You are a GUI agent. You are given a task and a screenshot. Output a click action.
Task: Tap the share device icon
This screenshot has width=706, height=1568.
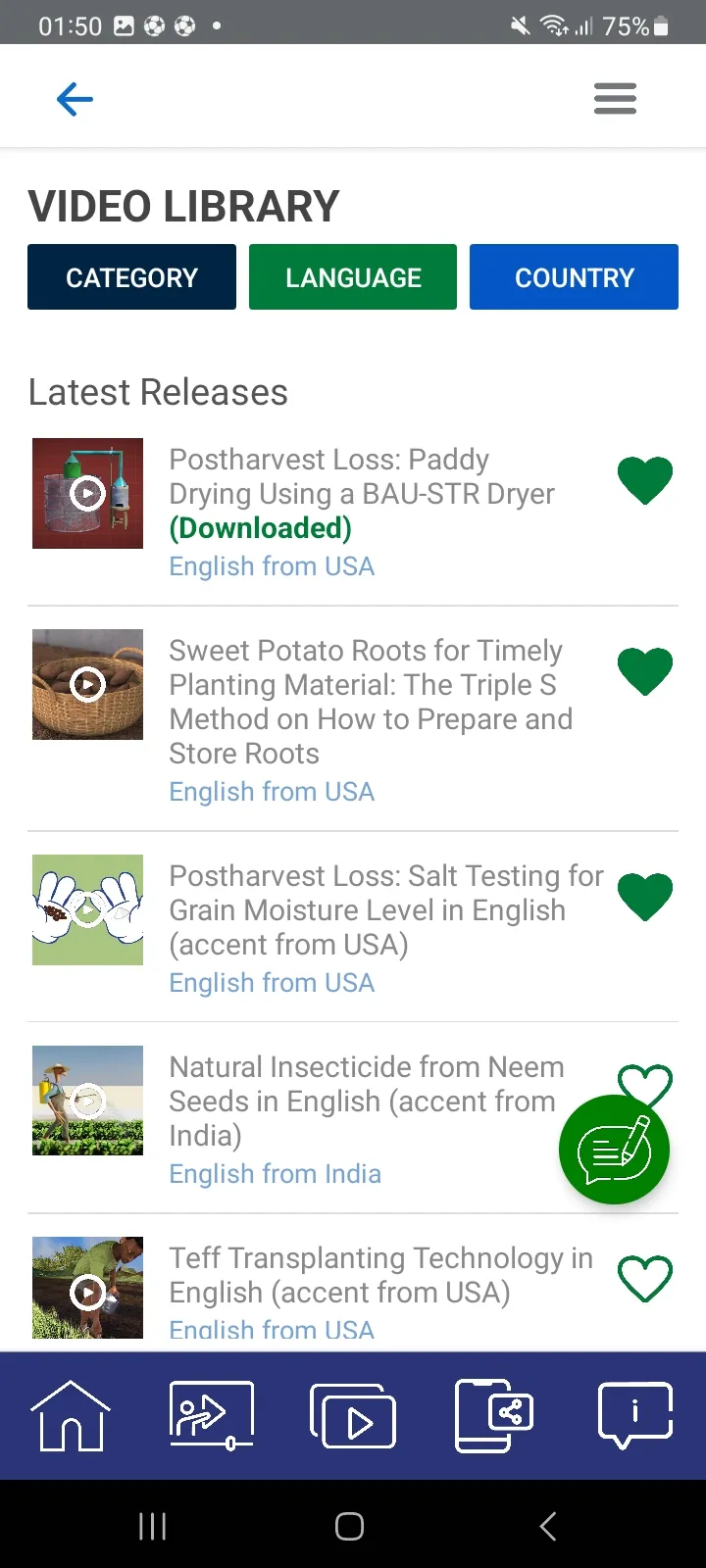(494, 1416)
